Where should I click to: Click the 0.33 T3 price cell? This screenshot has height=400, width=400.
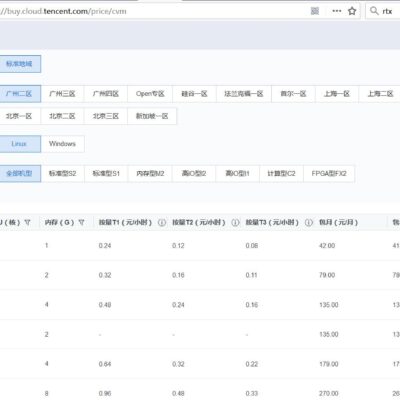[252, 394]
